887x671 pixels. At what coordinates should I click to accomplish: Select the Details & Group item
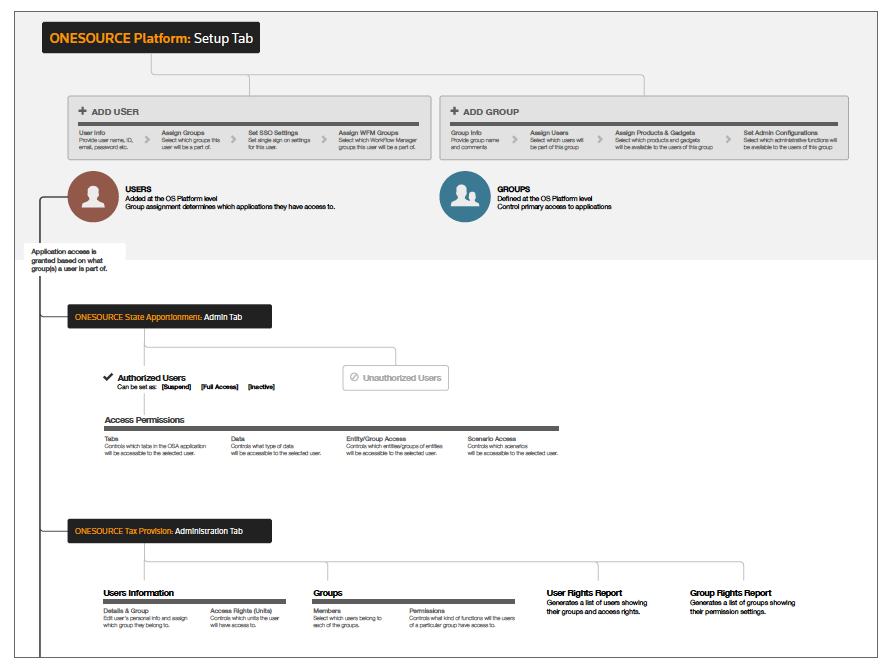[x=145, y=618]
